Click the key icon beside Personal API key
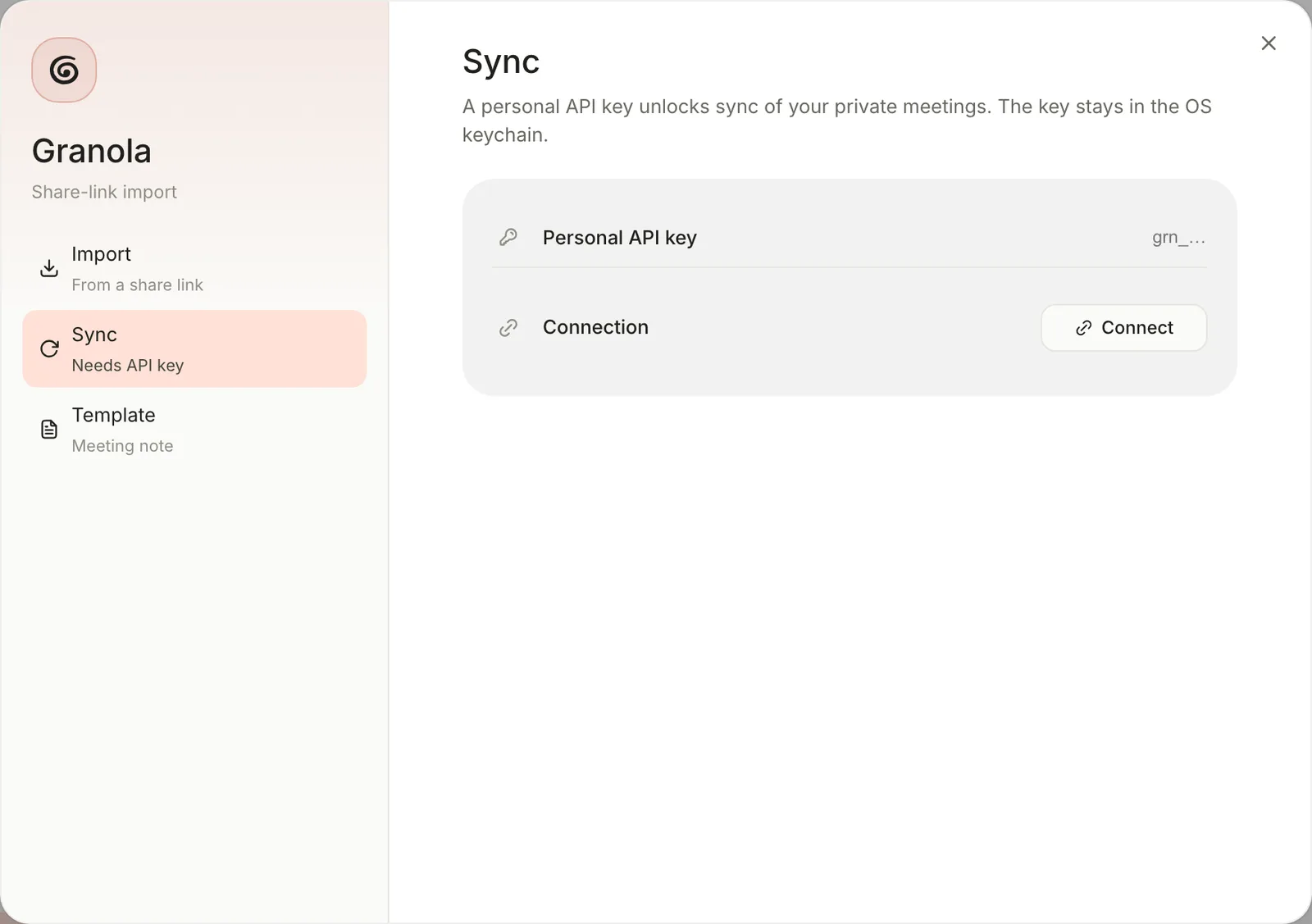Image resolution: width=1312 pixels, height=924 pixels. [508, 238]
